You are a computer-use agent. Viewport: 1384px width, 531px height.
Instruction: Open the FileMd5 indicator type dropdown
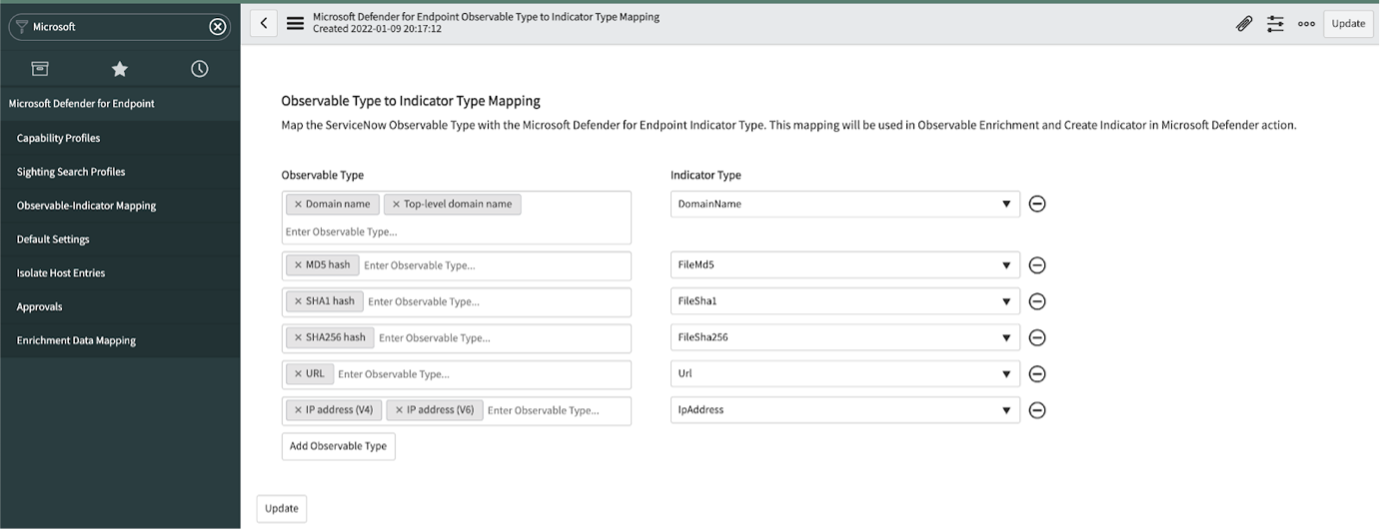coord(845,265)
